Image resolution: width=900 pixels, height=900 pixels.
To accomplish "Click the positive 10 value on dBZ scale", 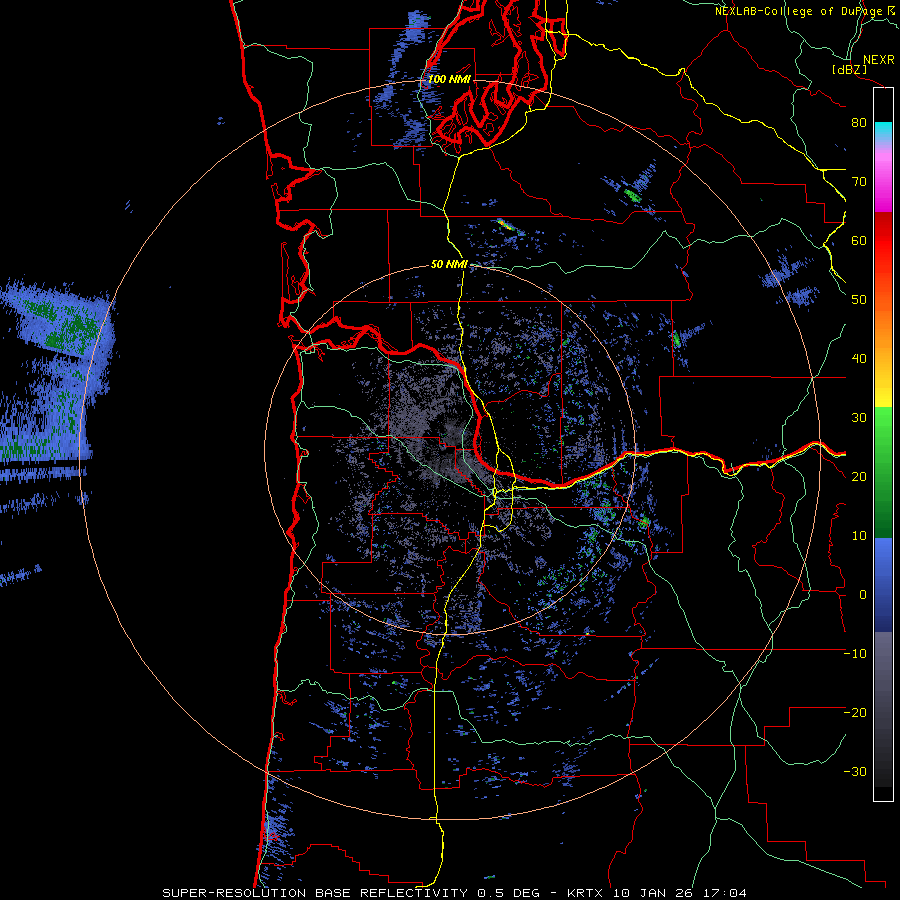I will [859, 536].
